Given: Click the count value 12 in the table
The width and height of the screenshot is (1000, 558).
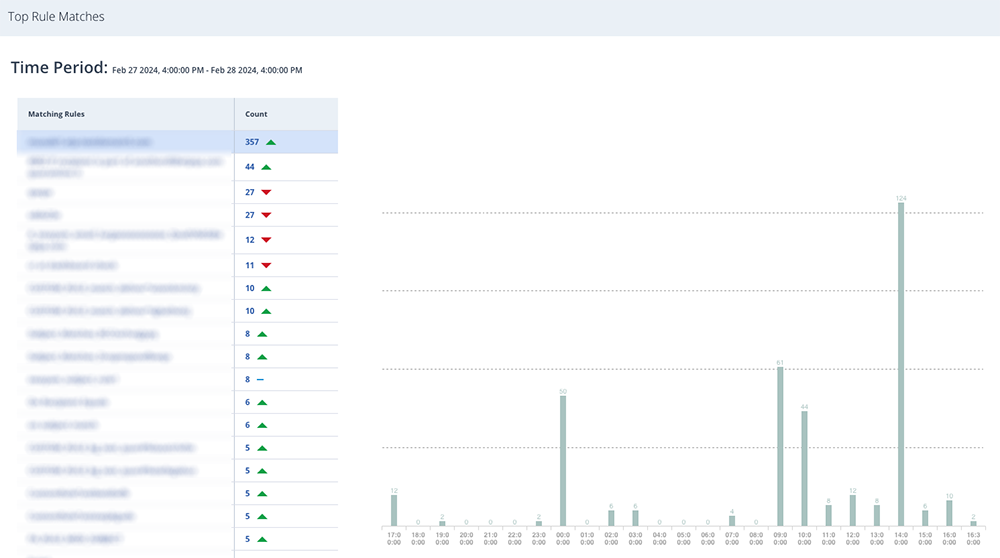Looking at the screenshot, I should [250, 240].
